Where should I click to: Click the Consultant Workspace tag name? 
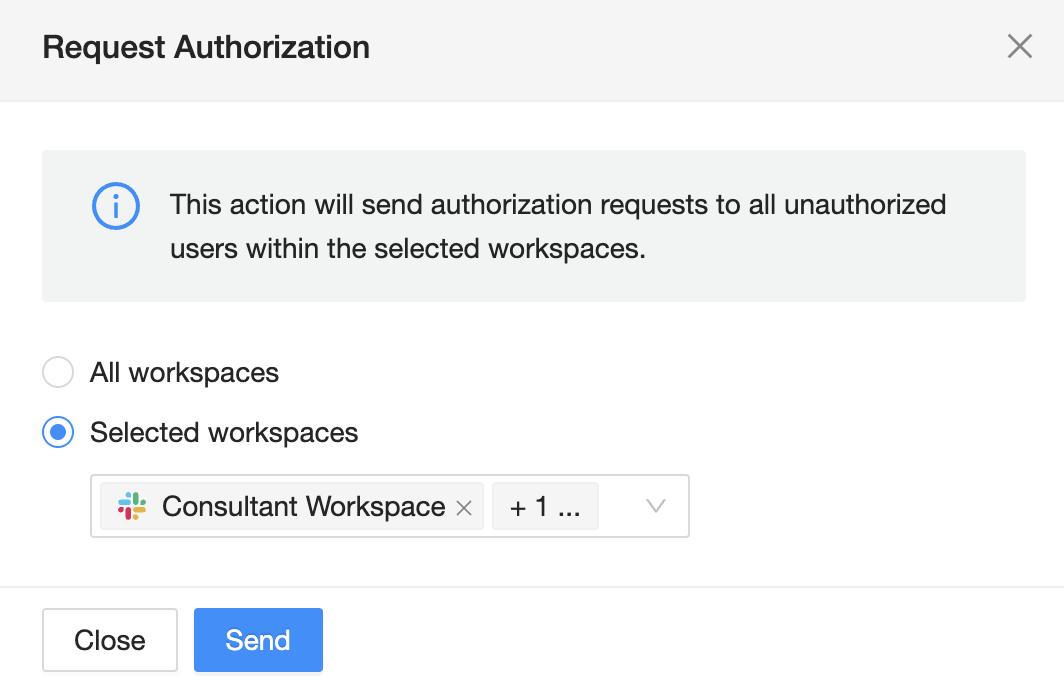(303, 507)
